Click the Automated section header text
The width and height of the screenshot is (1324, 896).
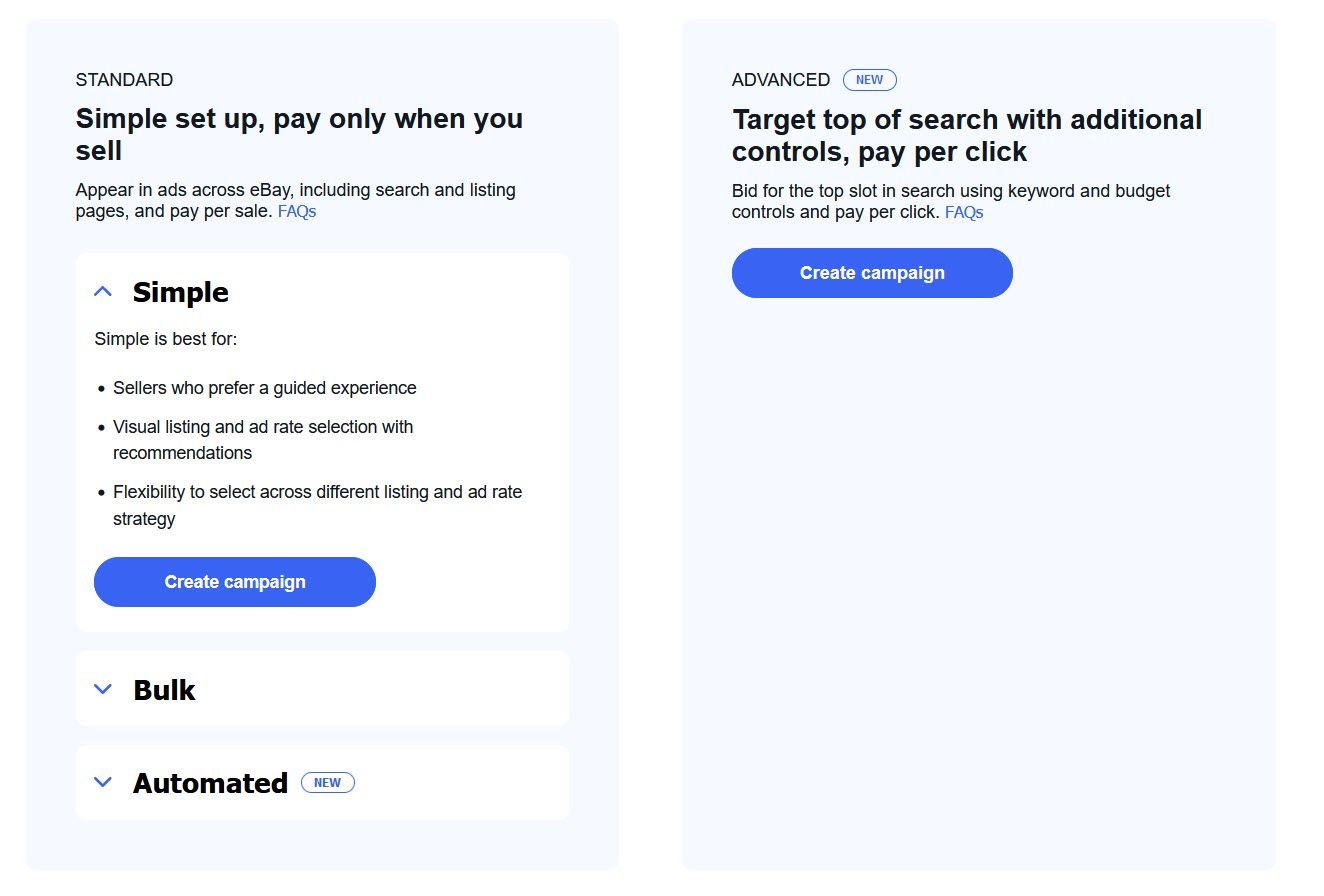[210, 782]
